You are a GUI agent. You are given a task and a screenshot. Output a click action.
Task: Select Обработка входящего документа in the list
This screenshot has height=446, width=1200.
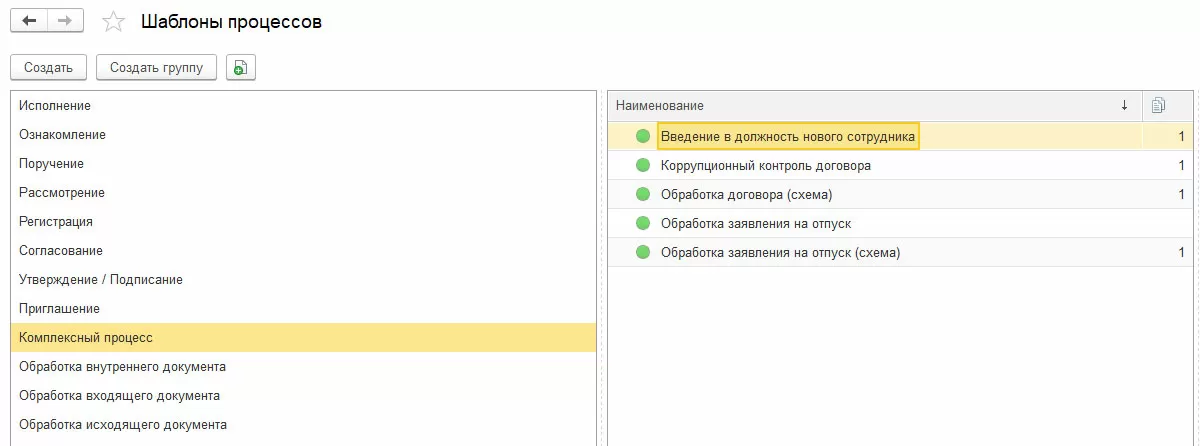pyautogui.click(x=303, y=395)
